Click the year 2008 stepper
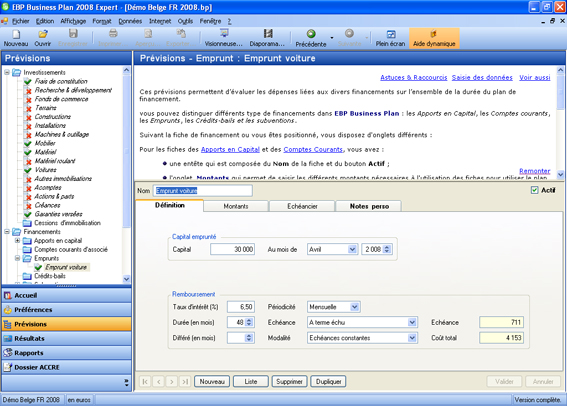Image resolution: width=567 pixels, height=406 pixels. pos(387,249)
